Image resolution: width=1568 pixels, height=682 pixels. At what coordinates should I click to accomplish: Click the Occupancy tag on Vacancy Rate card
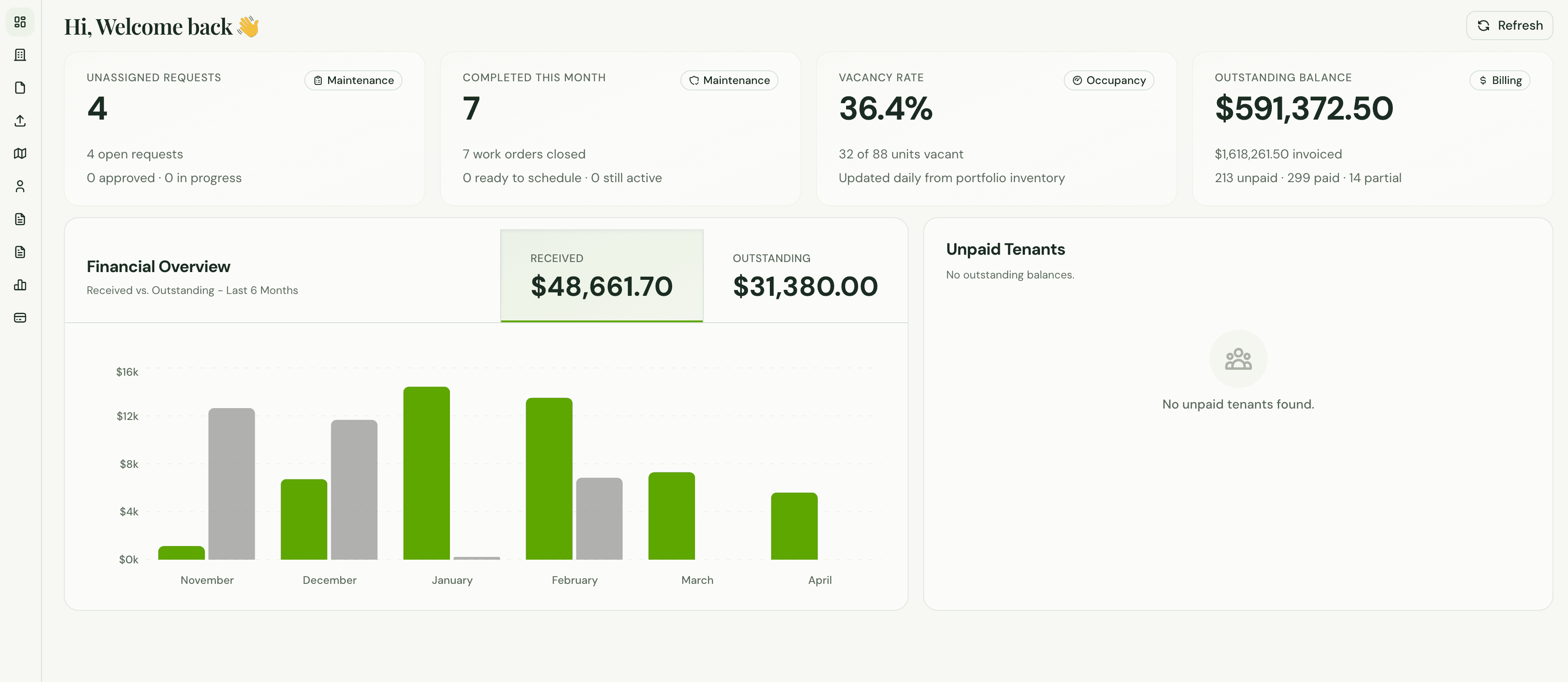click(x=1108, y=80)
